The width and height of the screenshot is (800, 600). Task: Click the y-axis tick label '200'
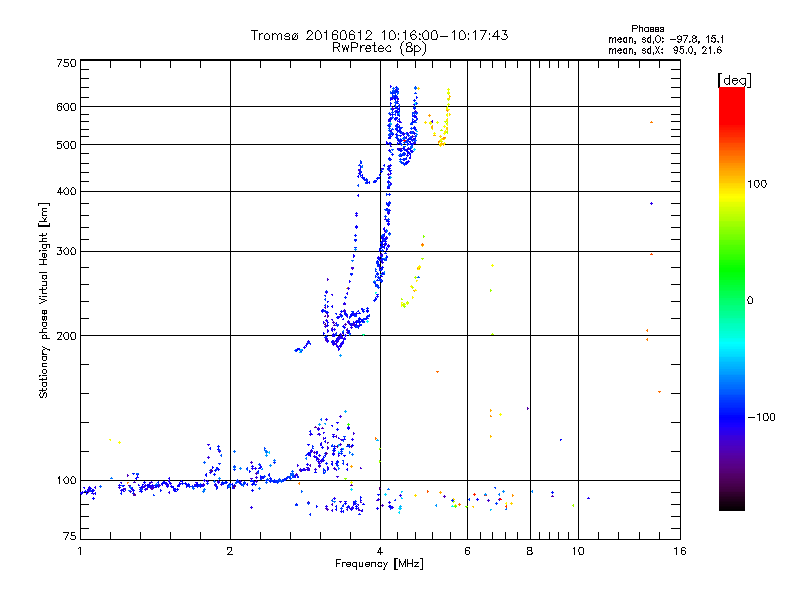point(66,336)
